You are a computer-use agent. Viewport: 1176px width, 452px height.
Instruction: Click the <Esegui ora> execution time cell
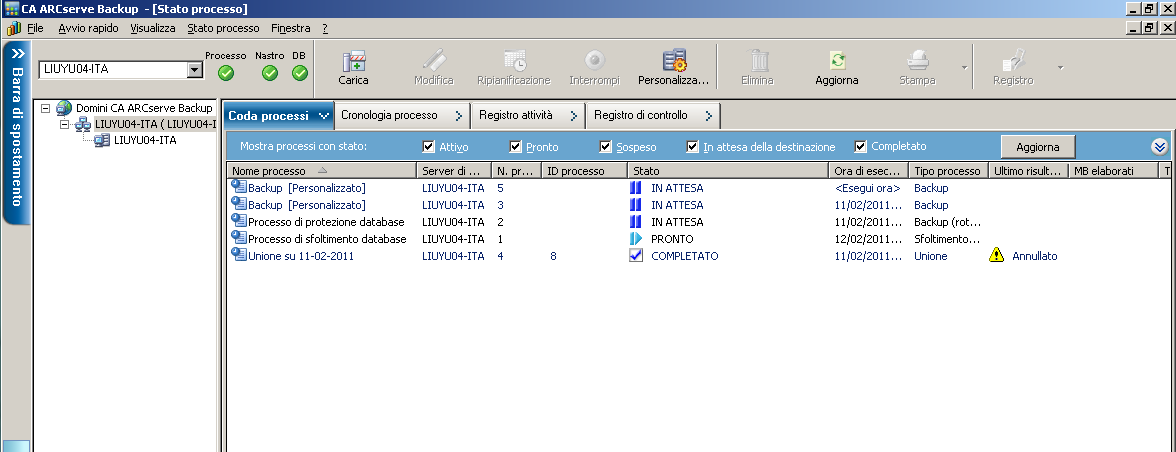[x=867, y=188]
